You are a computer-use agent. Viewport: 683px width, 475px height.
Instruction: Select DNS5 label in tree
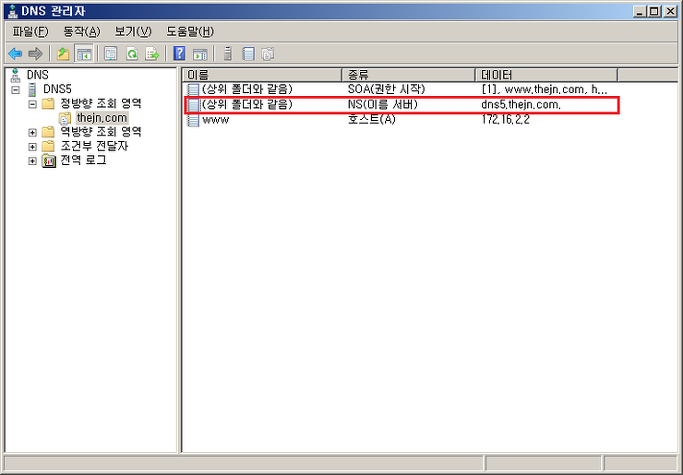[57, 89]
